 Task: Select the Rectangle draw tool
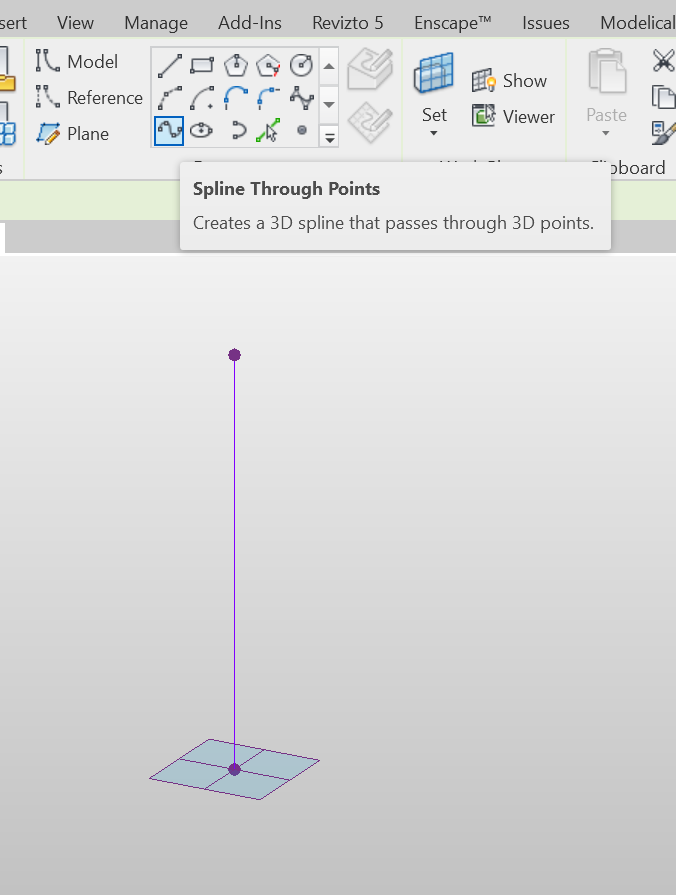coord(202,66)
